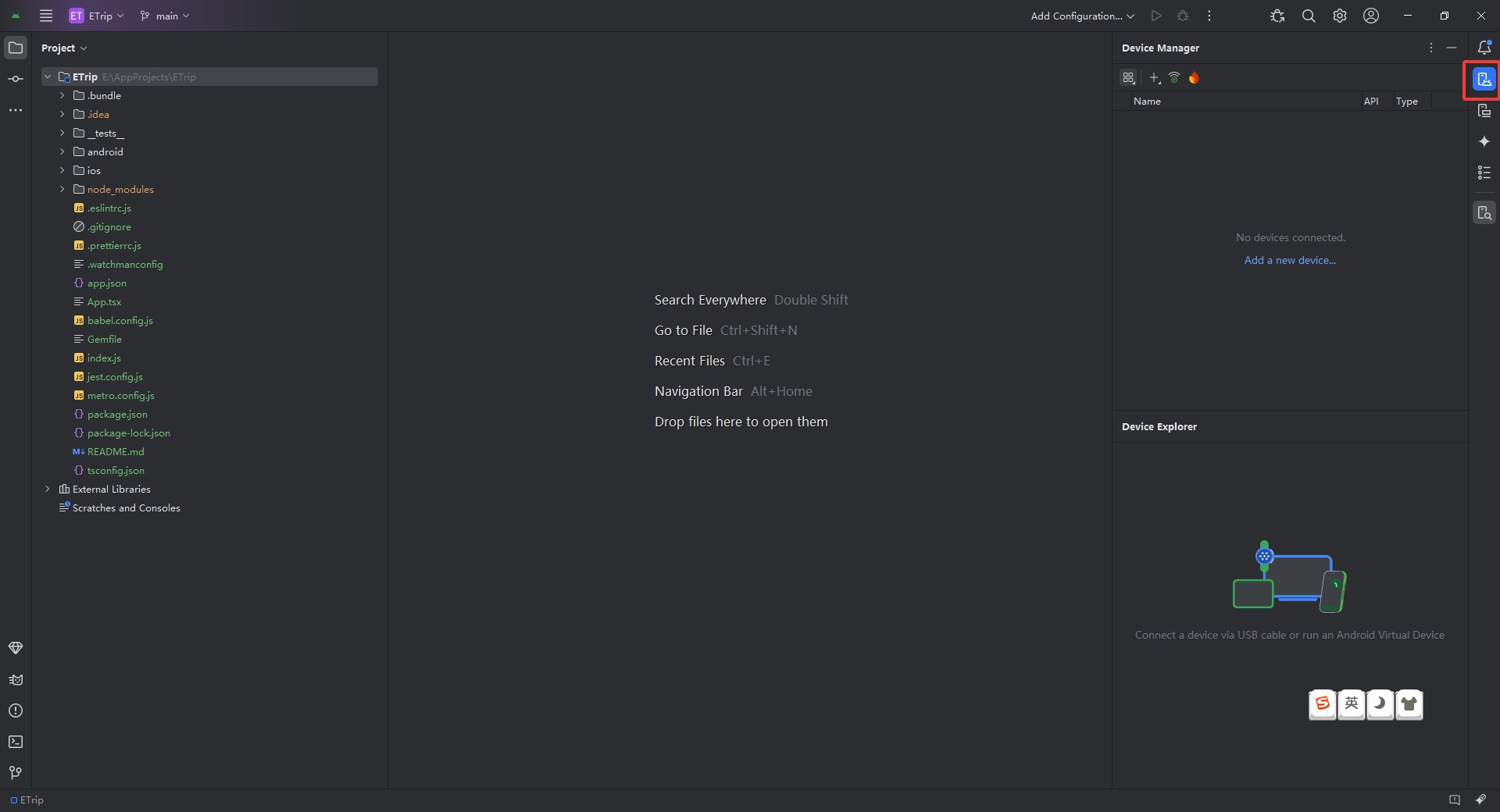The width and height of the screenshot is (1500, 812).
Task: Show more tool windows ellipsis
Action: pos(16,110)
